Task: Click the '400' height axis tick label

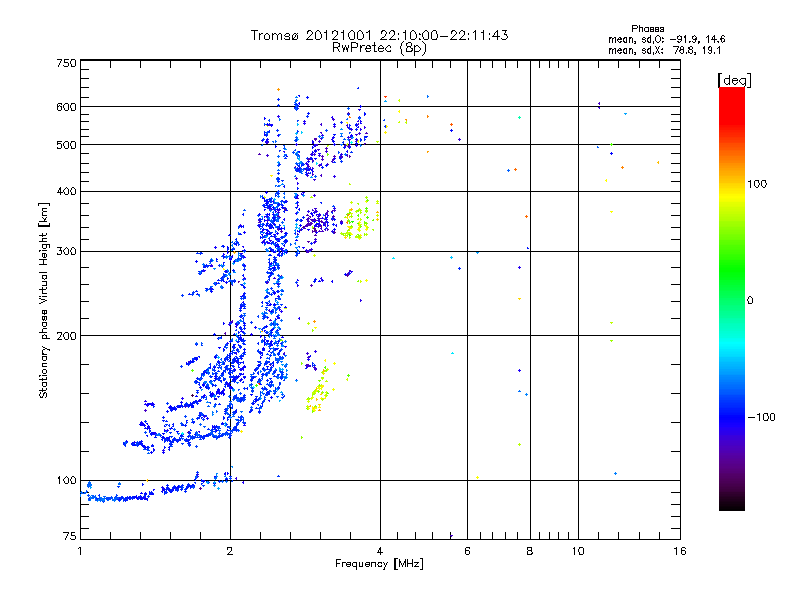Action: (x=66, y=191)
